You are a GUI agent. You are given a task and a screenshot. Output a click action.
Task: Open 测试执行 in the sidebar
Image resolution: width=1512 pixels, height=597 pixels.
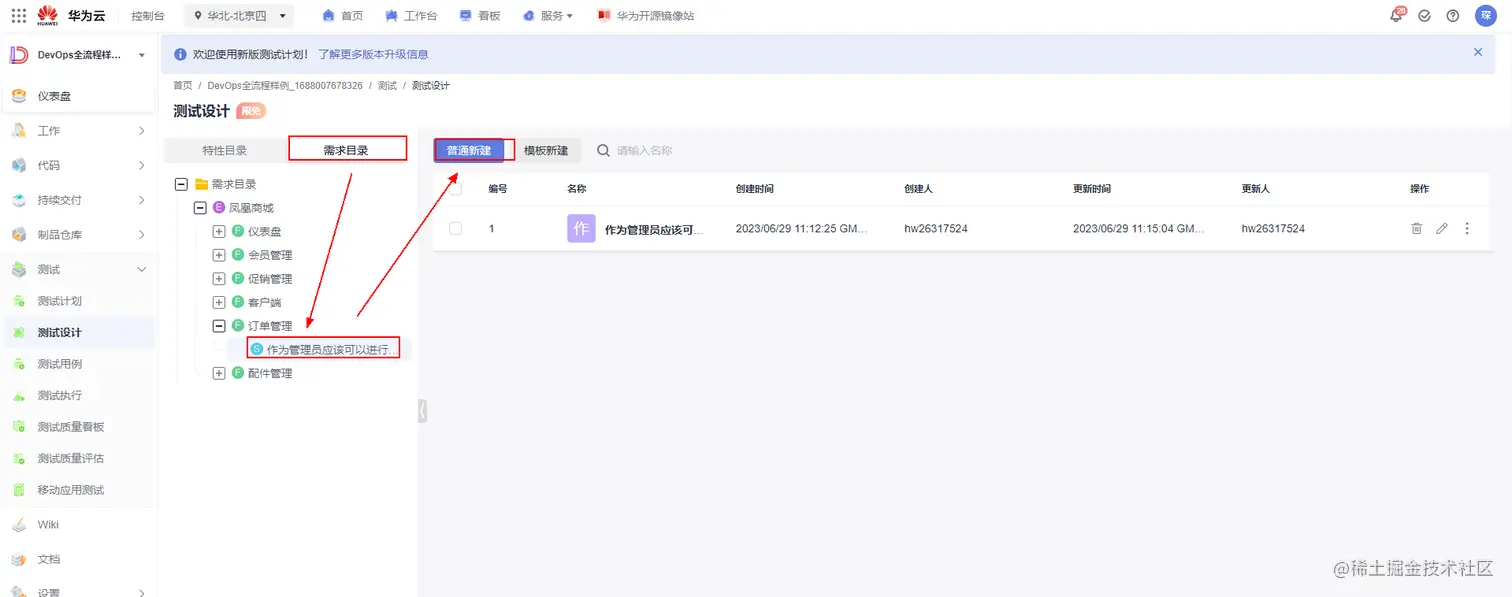[59, 395]
